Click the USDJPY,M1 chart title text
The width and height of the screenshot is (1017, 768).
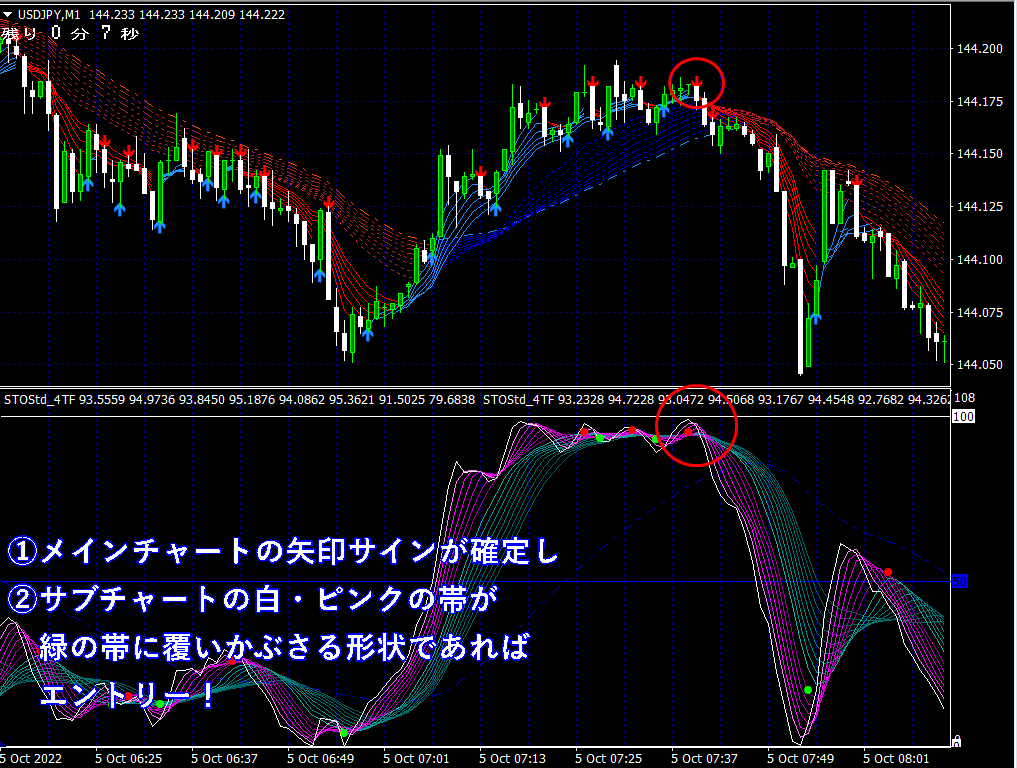[x=49, y=14]
